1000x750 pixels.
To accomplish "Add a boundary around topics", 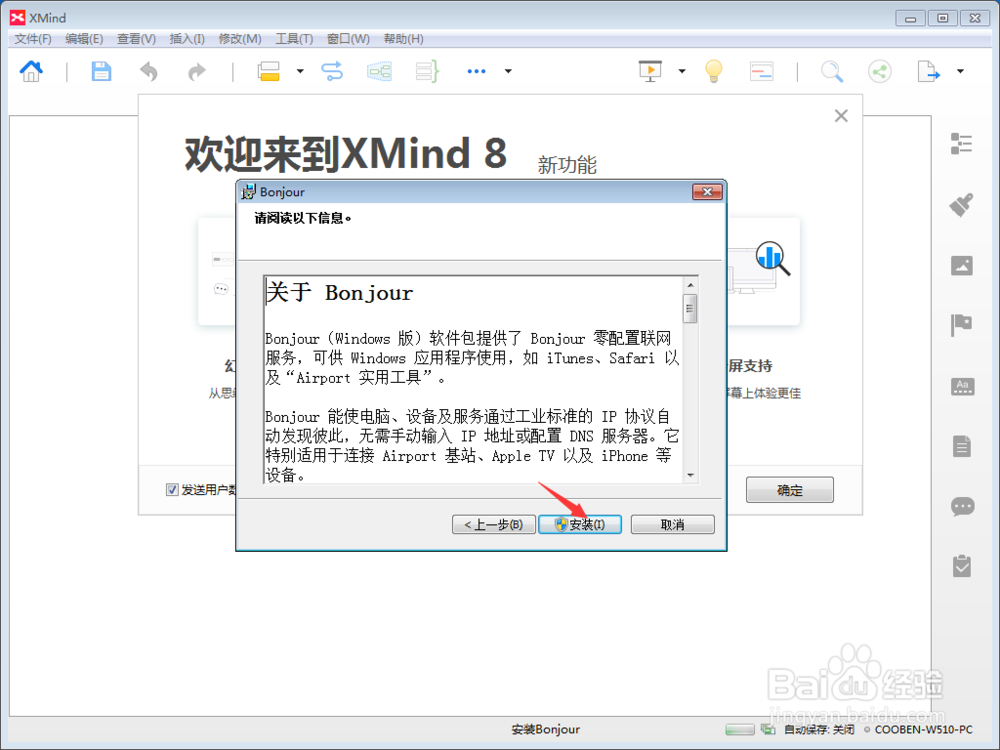I will 379,71.
